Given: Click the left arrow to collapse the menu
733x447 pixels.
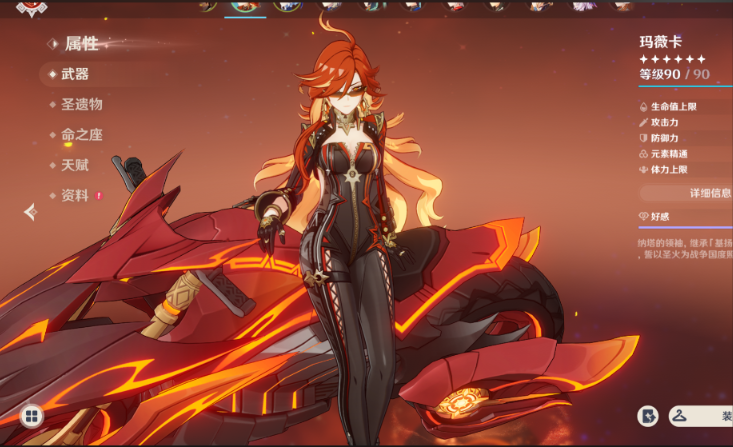Looking at the screenshot, I should [30, 212].
